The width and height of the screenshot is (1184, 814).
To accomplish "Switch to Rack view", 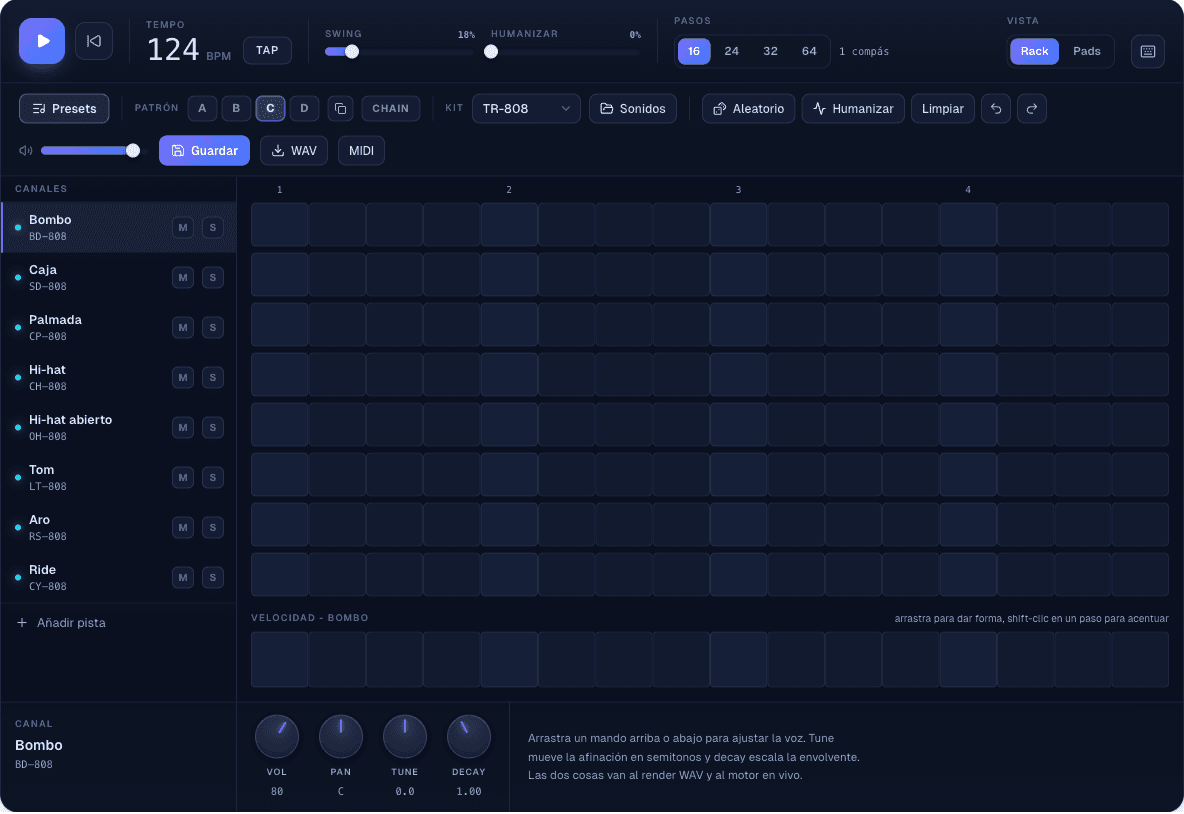I will pyautogui.click(x=1034, y=51).
